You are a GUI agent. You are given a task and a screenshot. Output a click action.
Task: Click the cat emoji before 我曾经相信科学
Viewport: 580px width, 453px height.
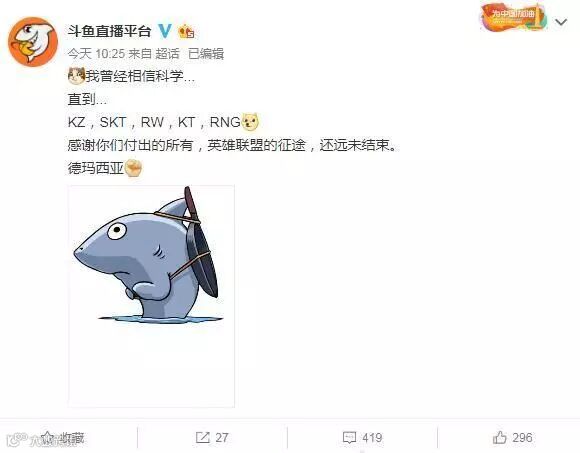tap(77, 76)
